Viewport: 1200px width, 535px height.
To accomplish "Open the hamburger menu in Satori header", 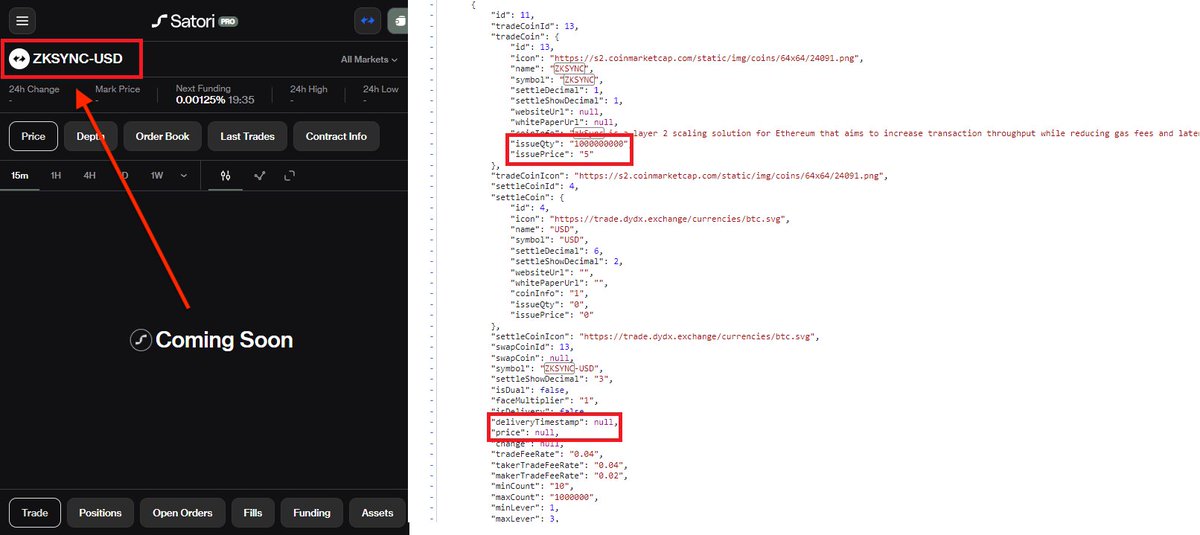I will [x=22, y=20].
